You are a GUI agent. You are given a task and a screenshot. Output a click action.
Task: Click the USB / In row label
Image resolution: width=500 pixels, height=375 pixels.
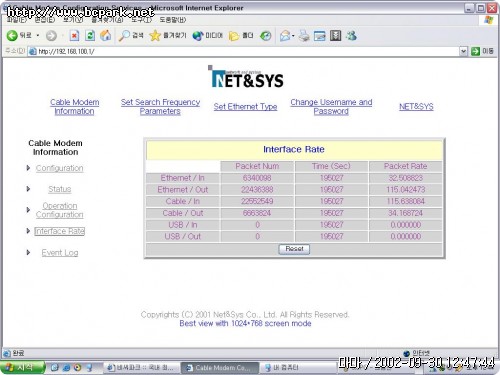tap(183, 225)
